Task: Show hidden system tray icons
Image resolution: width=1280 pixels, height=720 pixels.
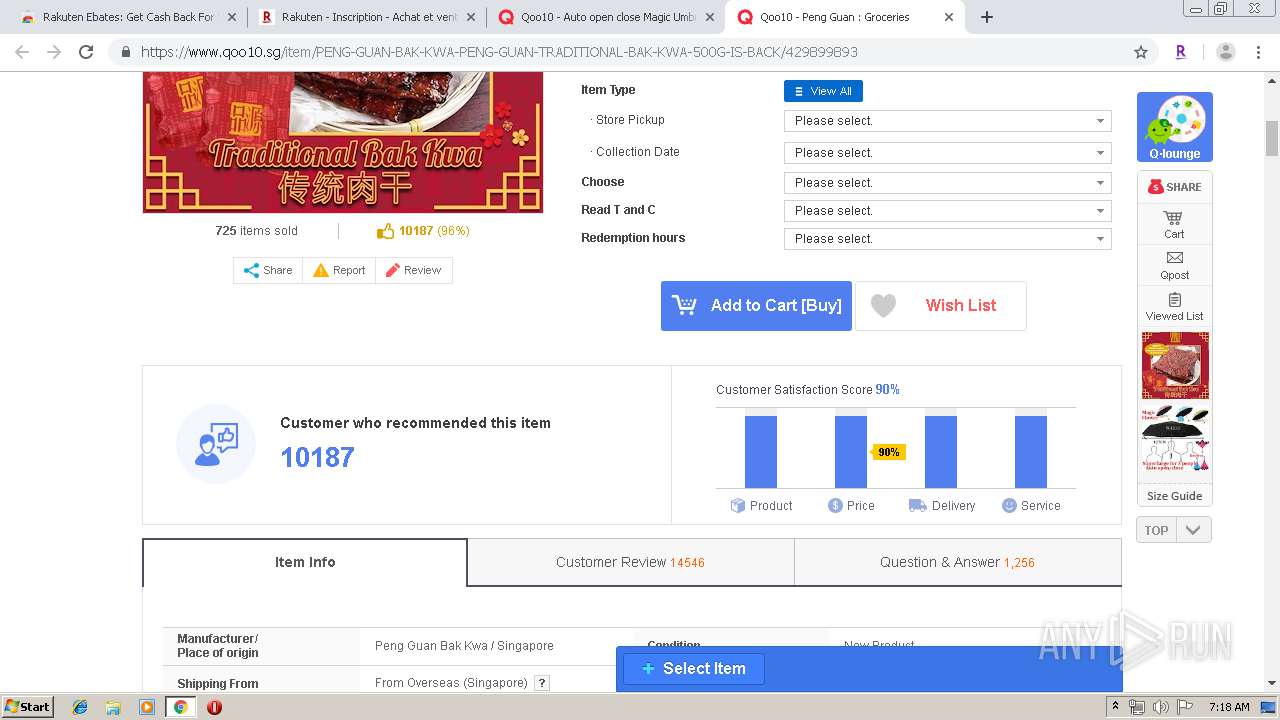Action: [1115, 707]
